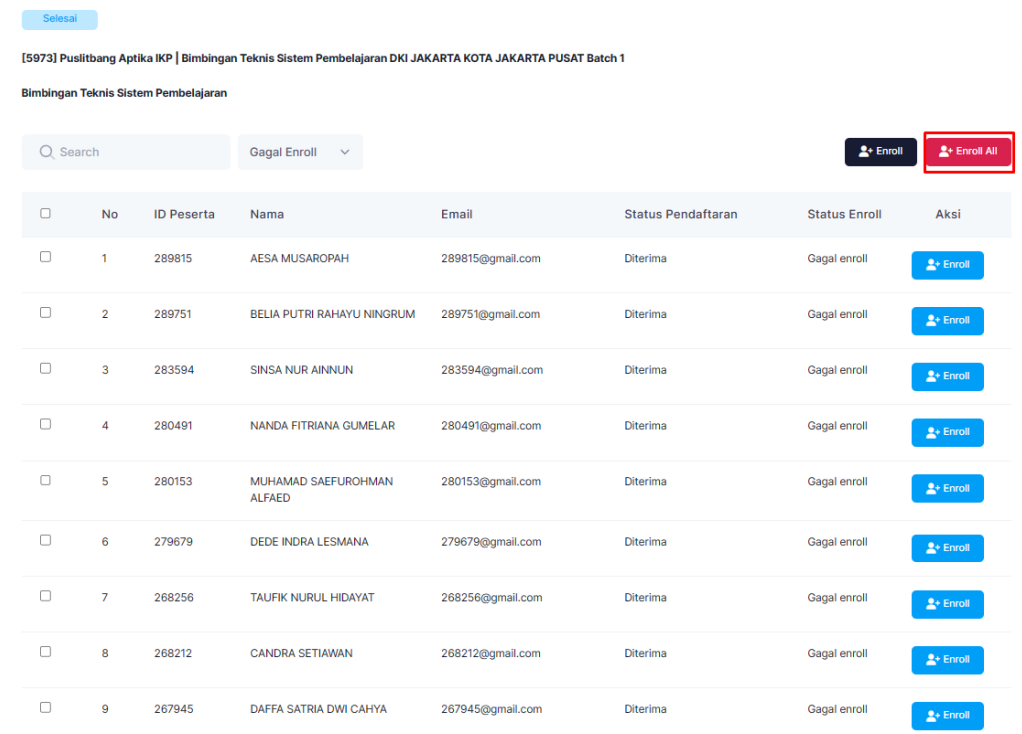The height and width of the screenshot is (734, 1022).
Task: Click the Selesai status badge
Action: [60, 19]
